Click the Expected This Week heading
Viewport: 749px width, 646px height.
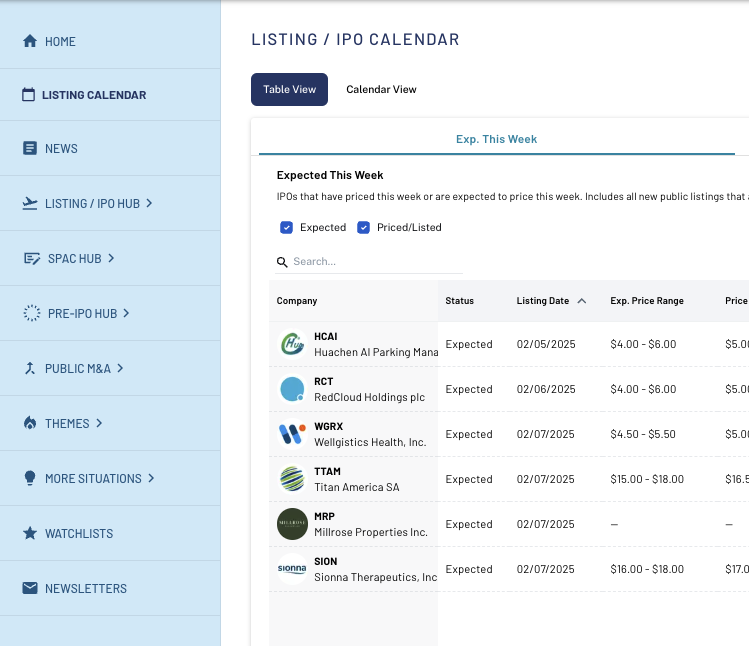pos(330,175)
